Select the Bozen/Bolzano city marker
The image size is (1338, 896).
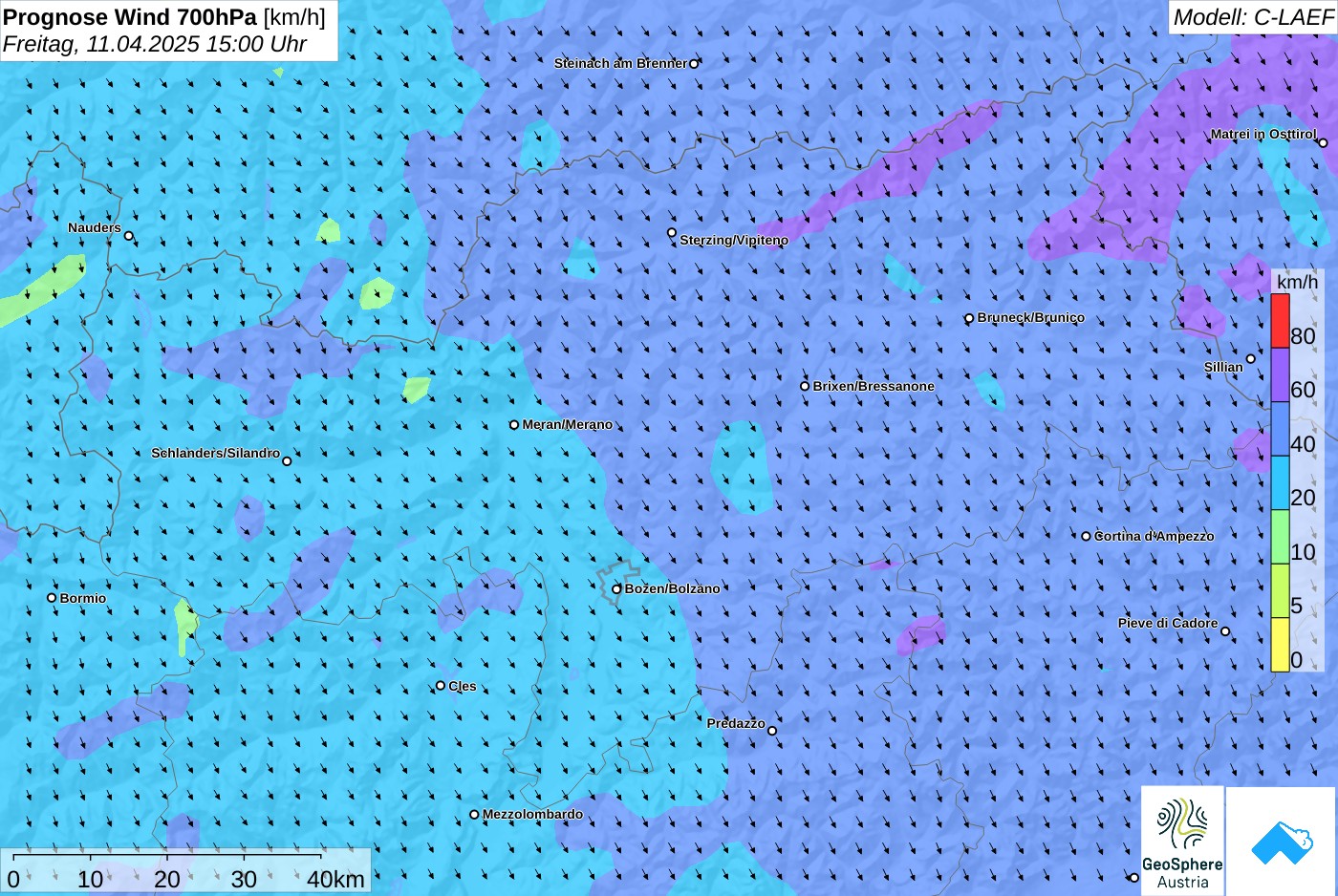click(616, 589)
